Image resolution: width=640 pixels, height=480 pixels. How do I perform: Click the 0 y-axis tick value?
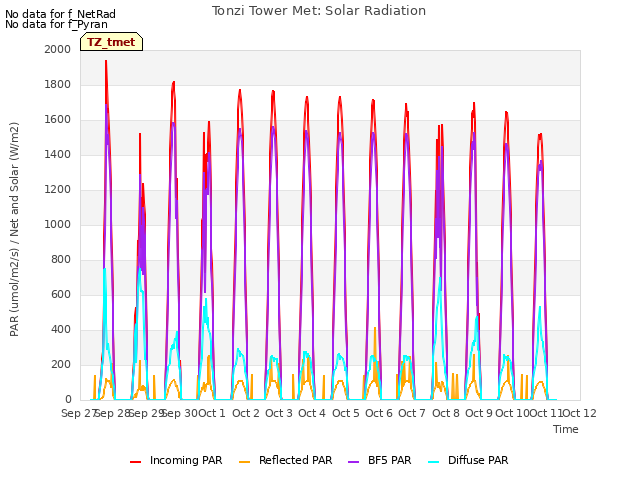pos(68,400)
